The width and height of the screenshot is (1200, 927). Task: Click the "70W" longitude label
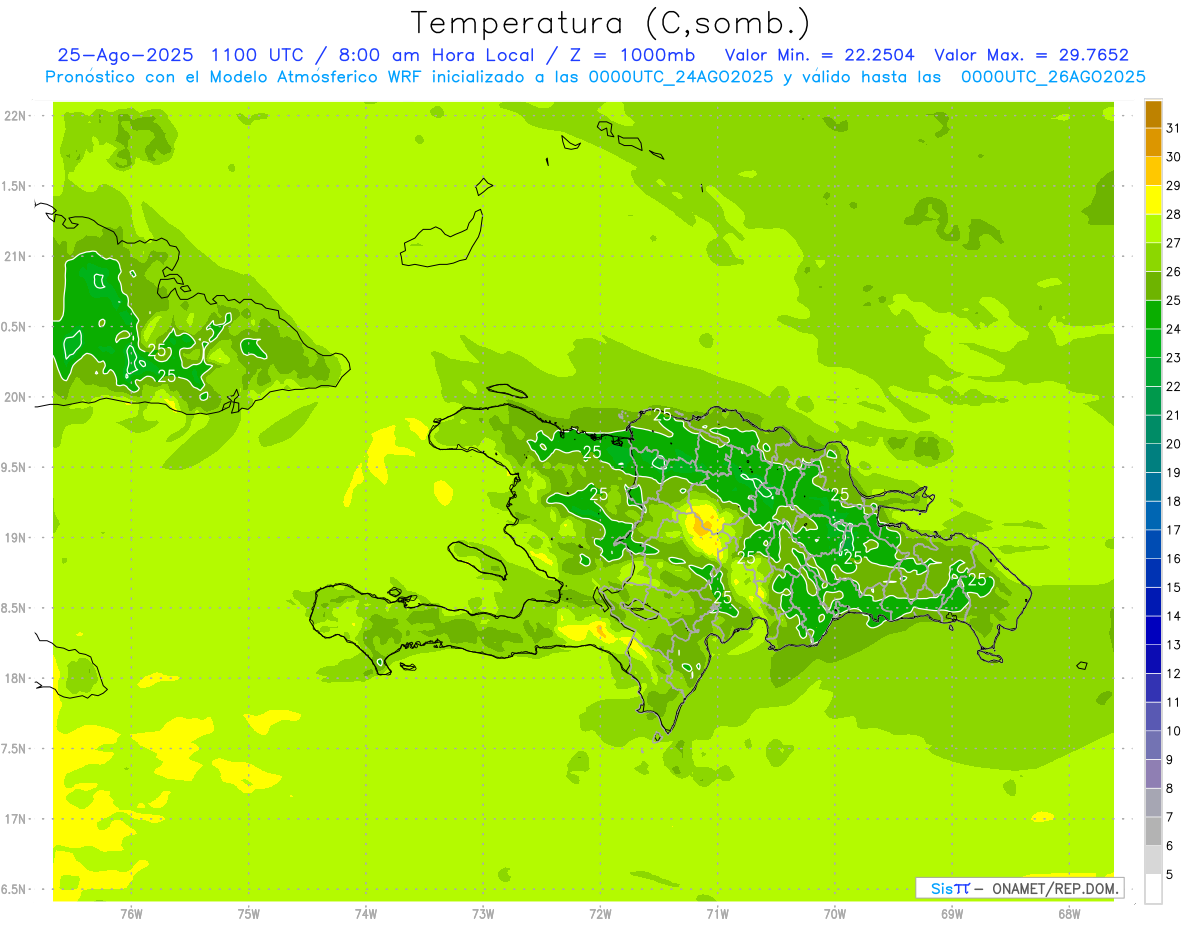(x=835, y=914)
